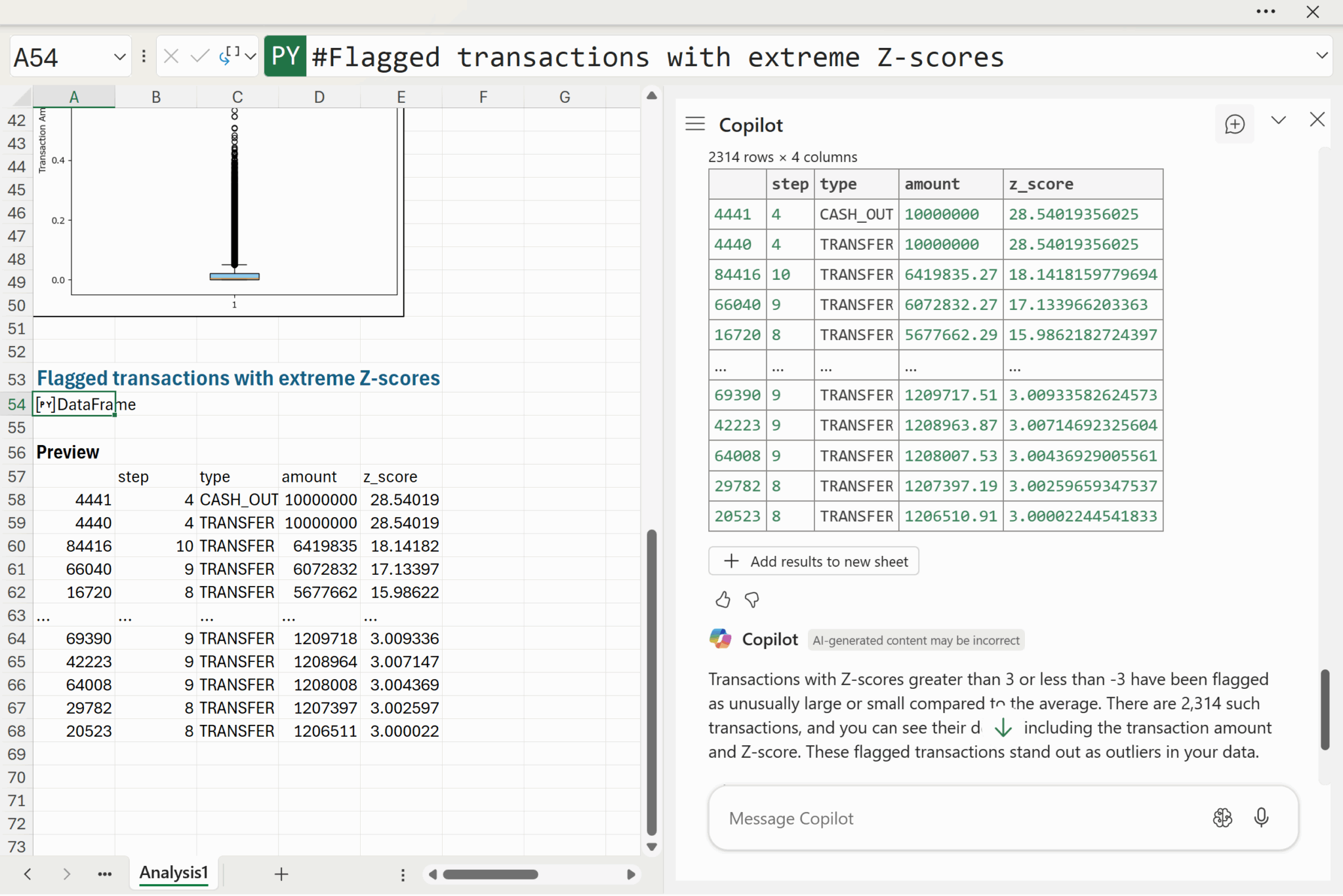
Task: Click the confirm formula checkmark icon
Action: pyautogui.click(x=199, y=56)
